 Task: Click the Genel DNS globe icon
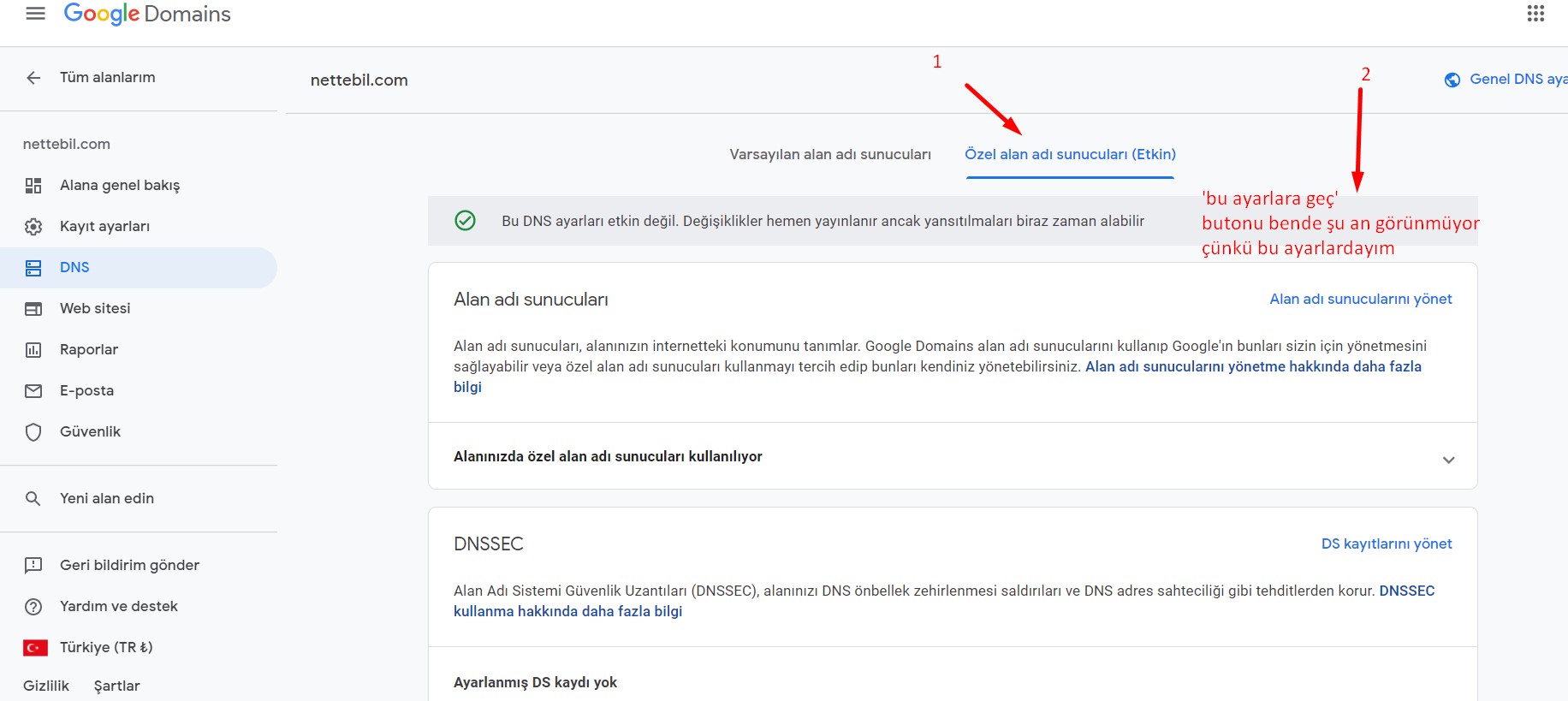pos(1452,80)
